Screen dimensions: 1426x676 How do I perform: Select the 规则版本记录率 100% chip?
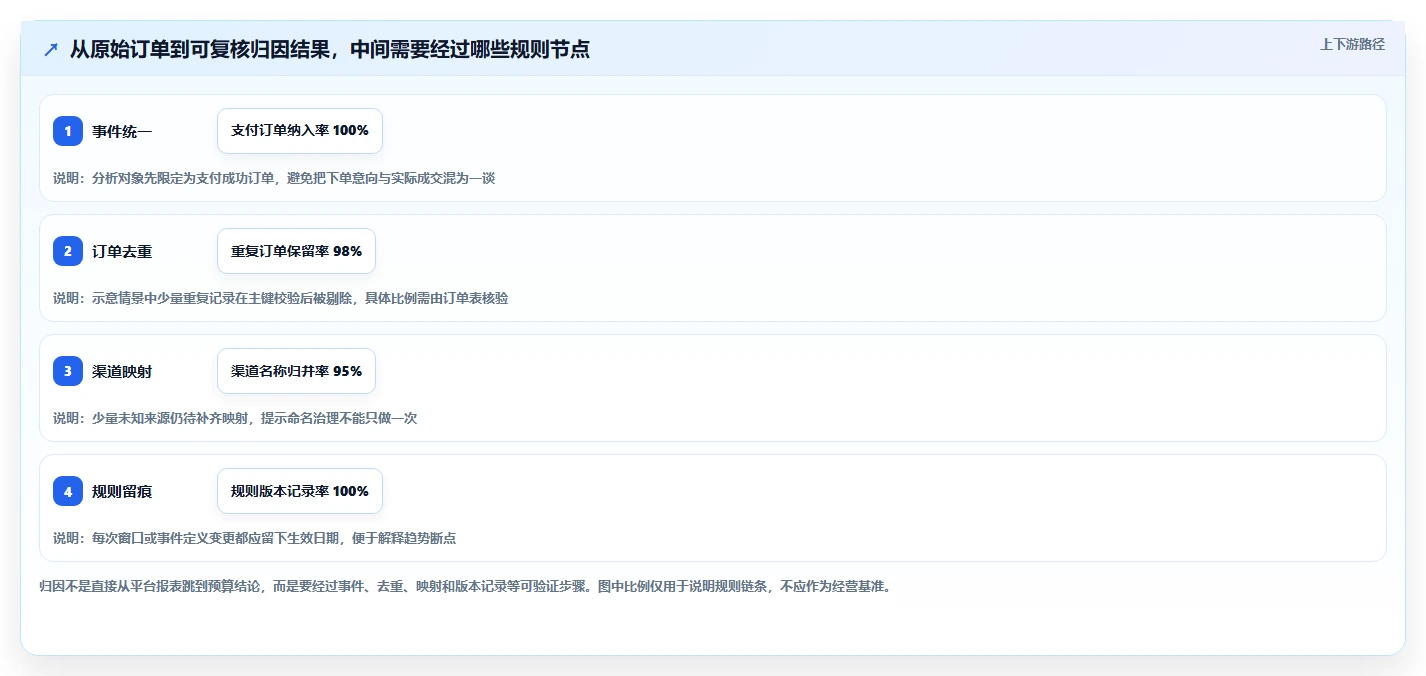pos(300,491)
